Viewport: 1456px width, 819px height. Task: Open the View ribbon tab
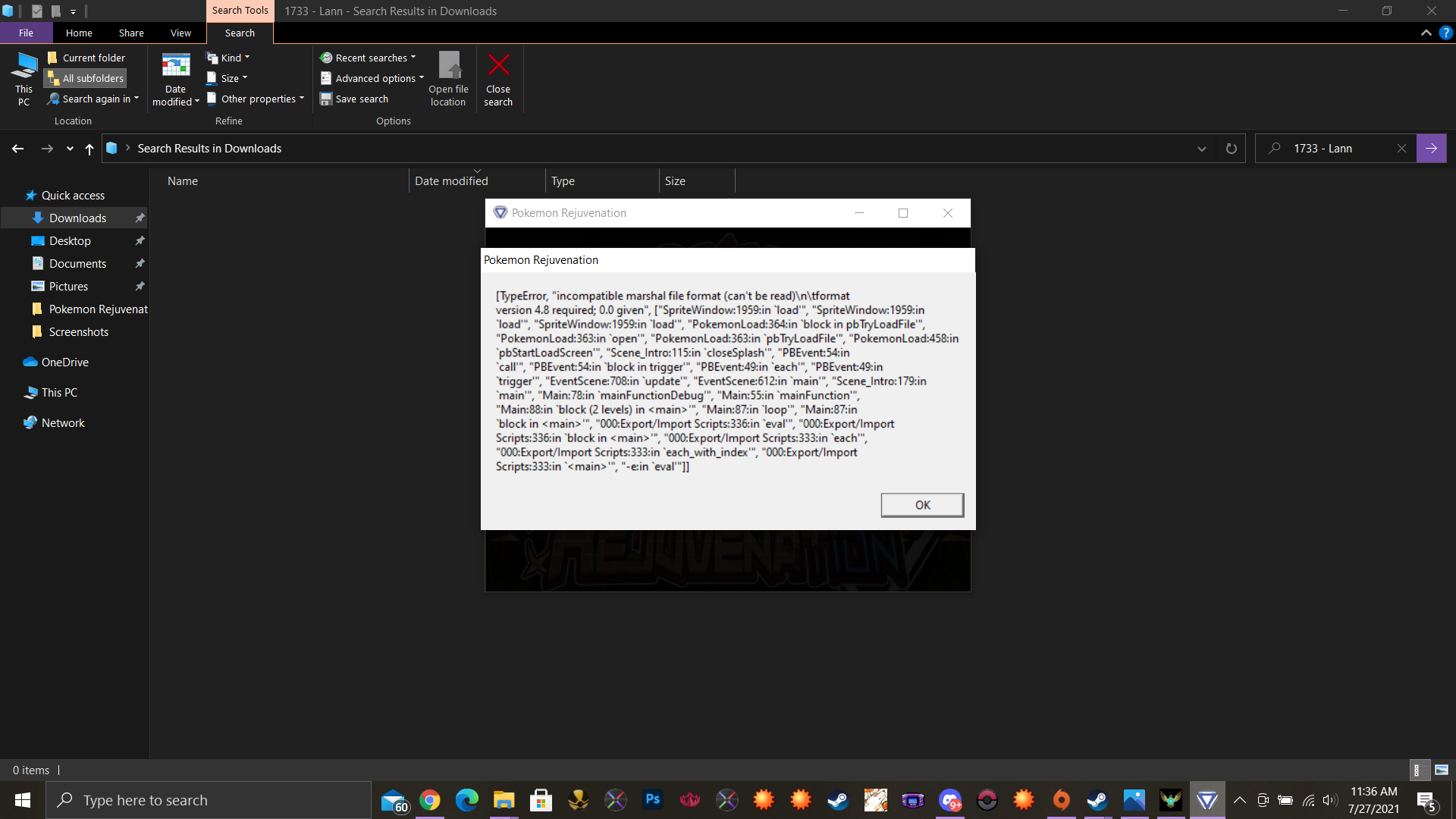(x=180, y=33)
